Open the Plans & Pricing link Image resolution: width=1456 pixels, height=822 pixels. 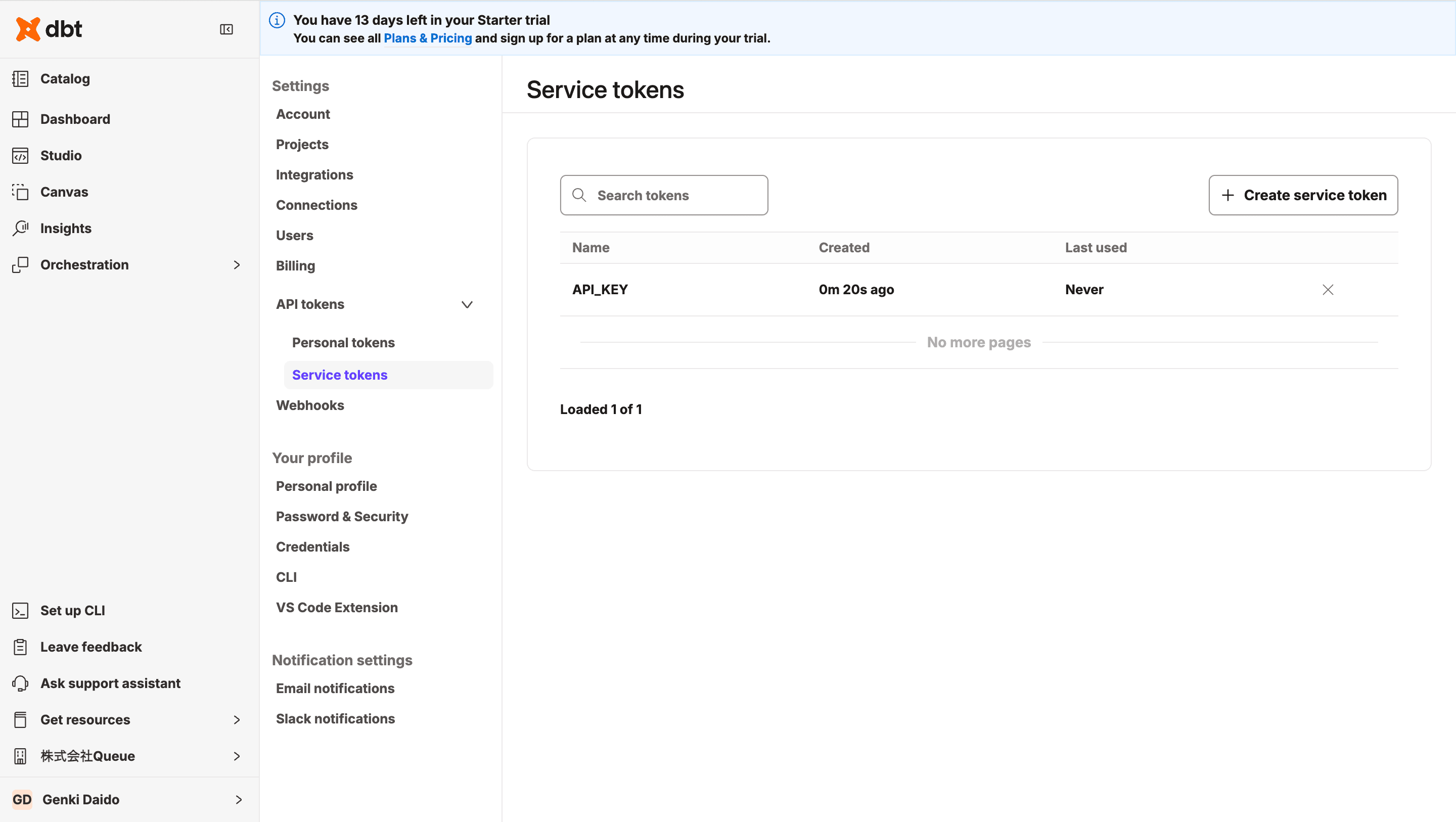click(427, 38)
